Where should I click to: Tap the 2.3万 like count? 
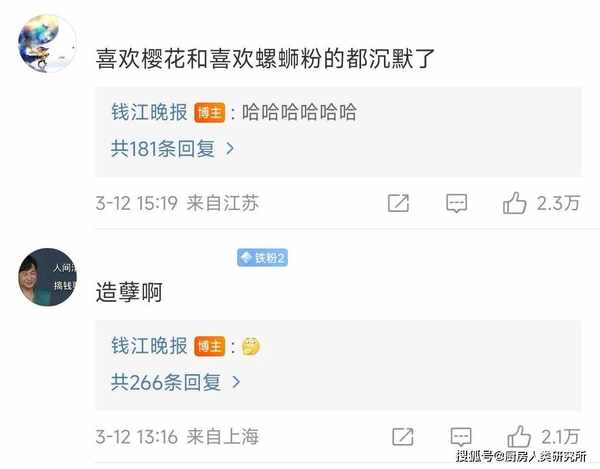pyautogui.click(x=558, y=203)
